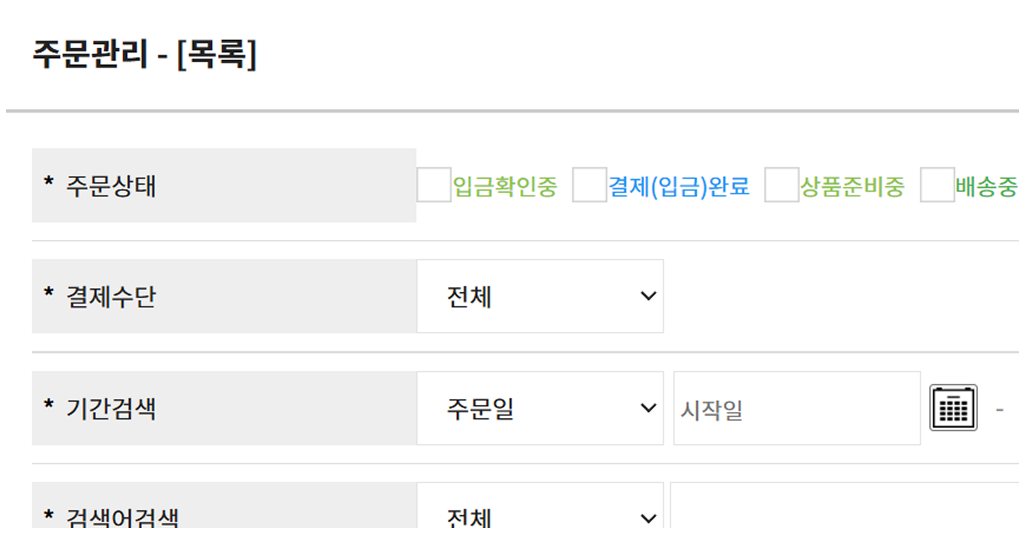
Task: Tick the 결제(입금)완료 checkbox
Action: pyautogui.click(x=589, y=185)
